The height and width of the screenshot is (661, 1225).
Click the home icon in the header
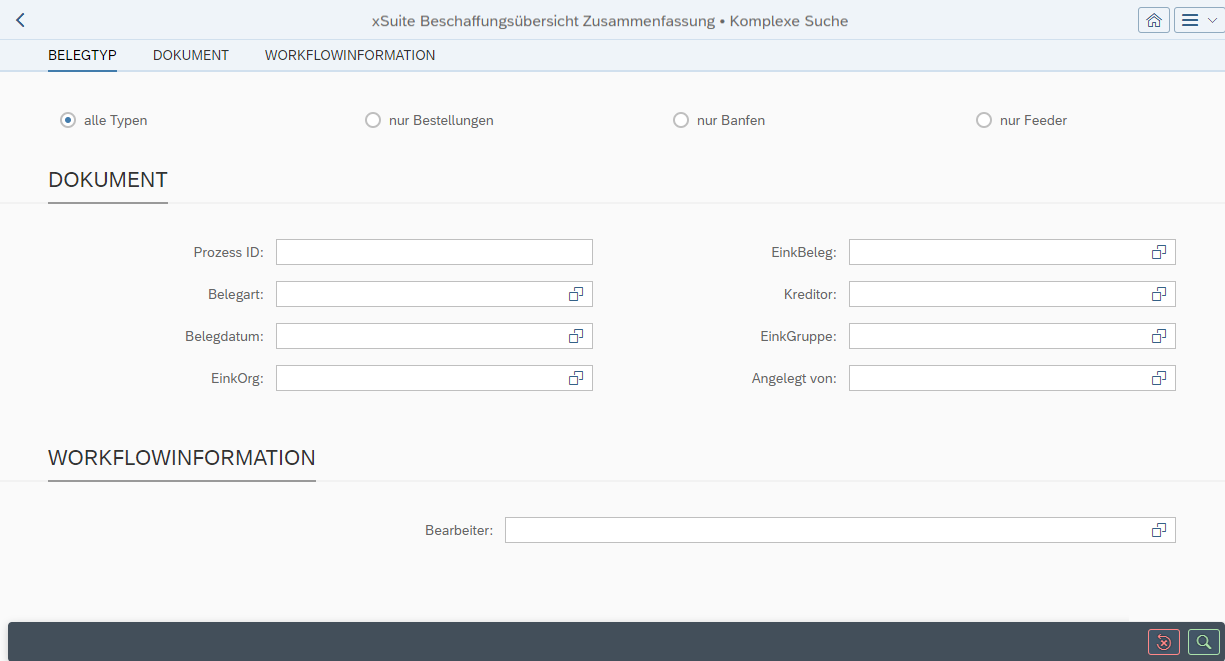coord(1153,19)
